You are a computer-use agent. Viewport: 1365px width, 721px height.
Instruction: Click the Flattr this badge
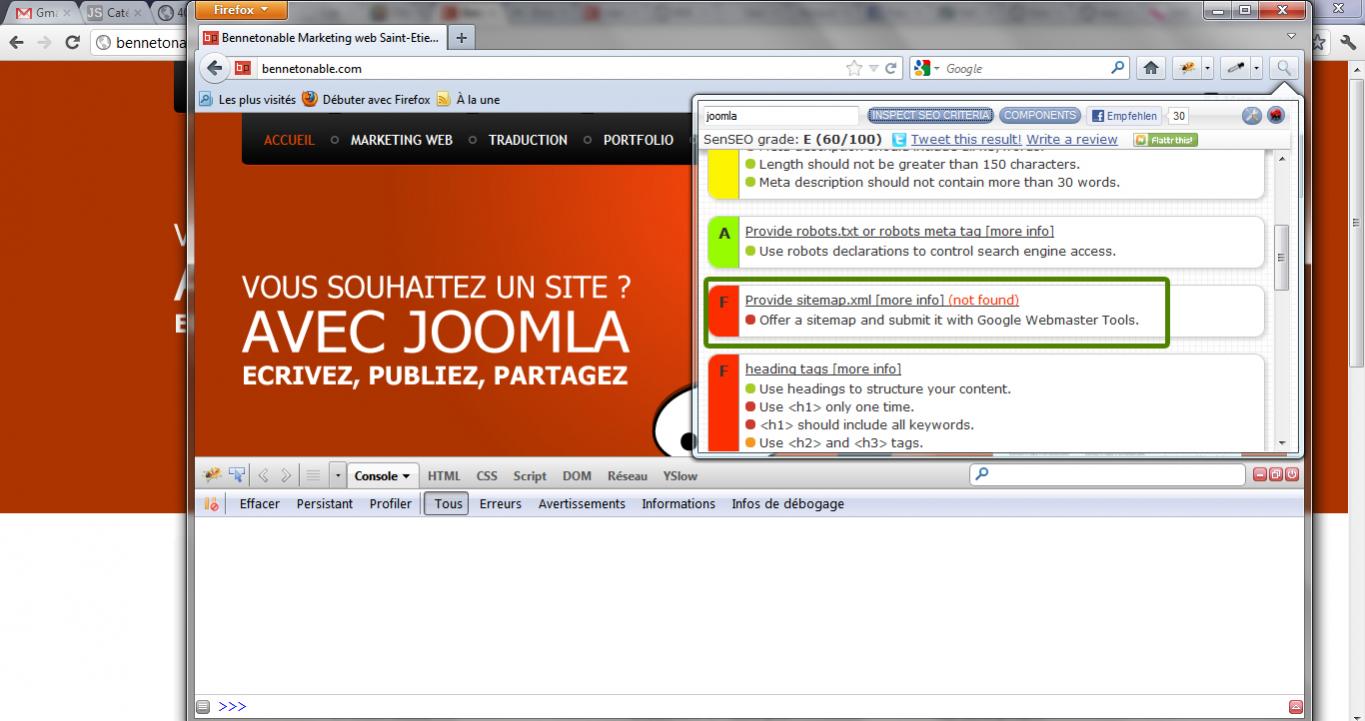pyautogui.click(x=1165, y=140)
